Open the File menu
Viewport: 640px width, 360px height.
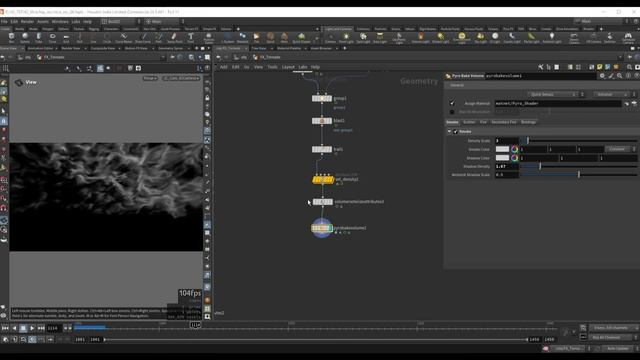click(4, 21)
